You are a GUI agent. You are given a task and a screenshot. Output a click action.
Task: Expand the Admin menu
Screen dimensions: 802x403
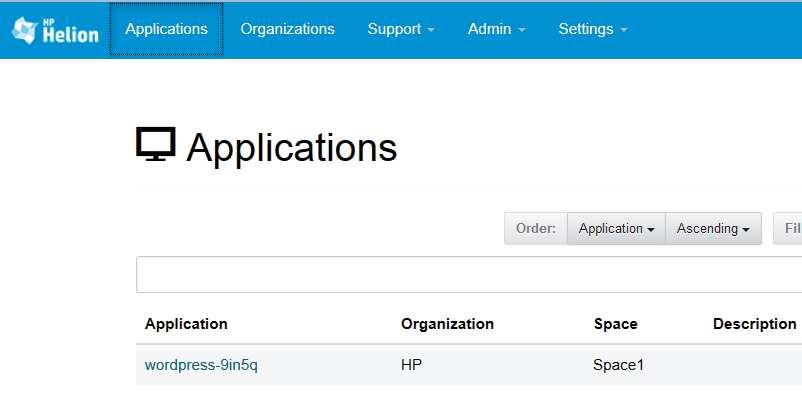tap(497, 29)
